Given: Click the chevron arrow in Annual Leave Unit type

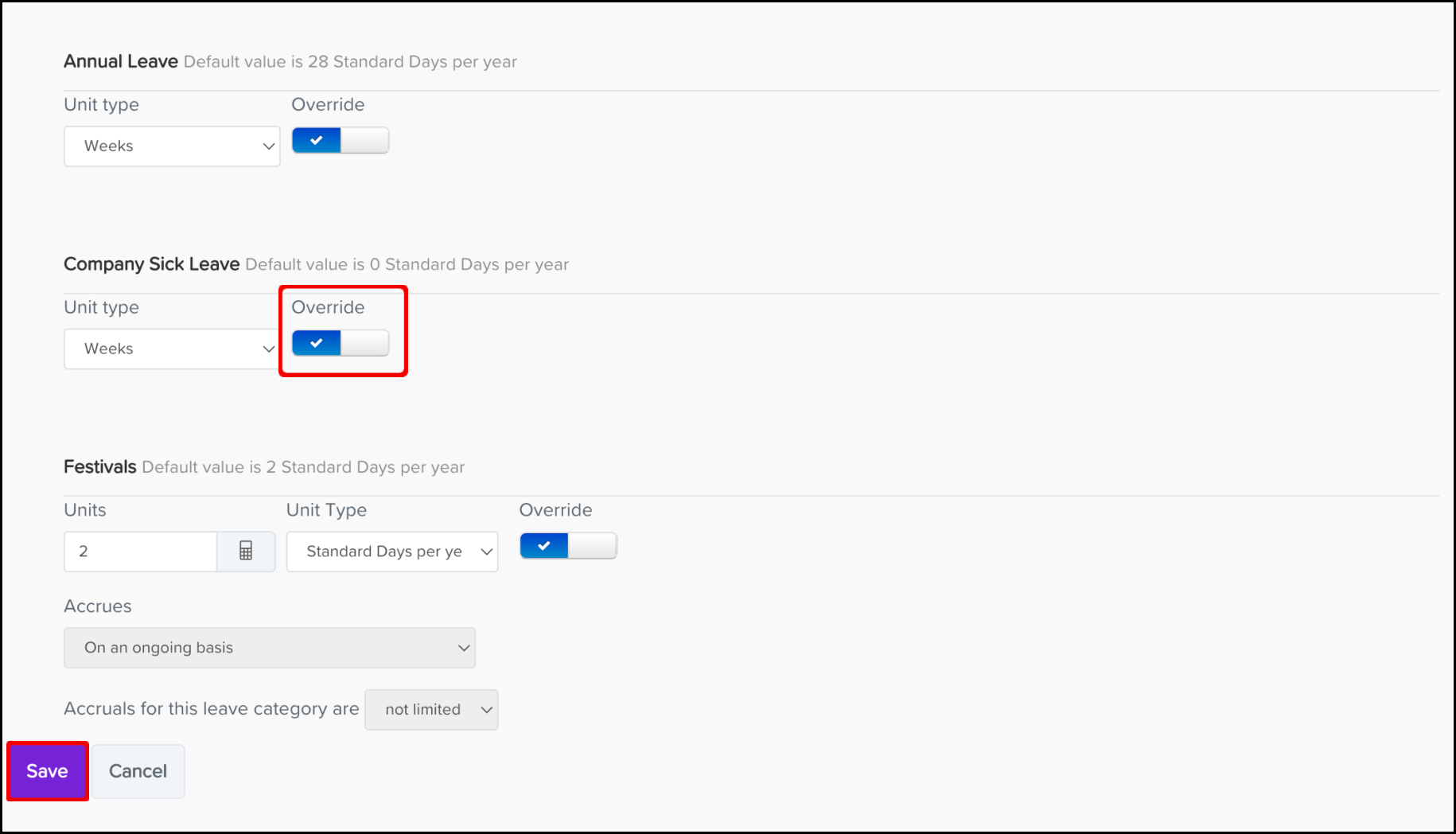Looking at the screenshot, I should pos(268,146).
